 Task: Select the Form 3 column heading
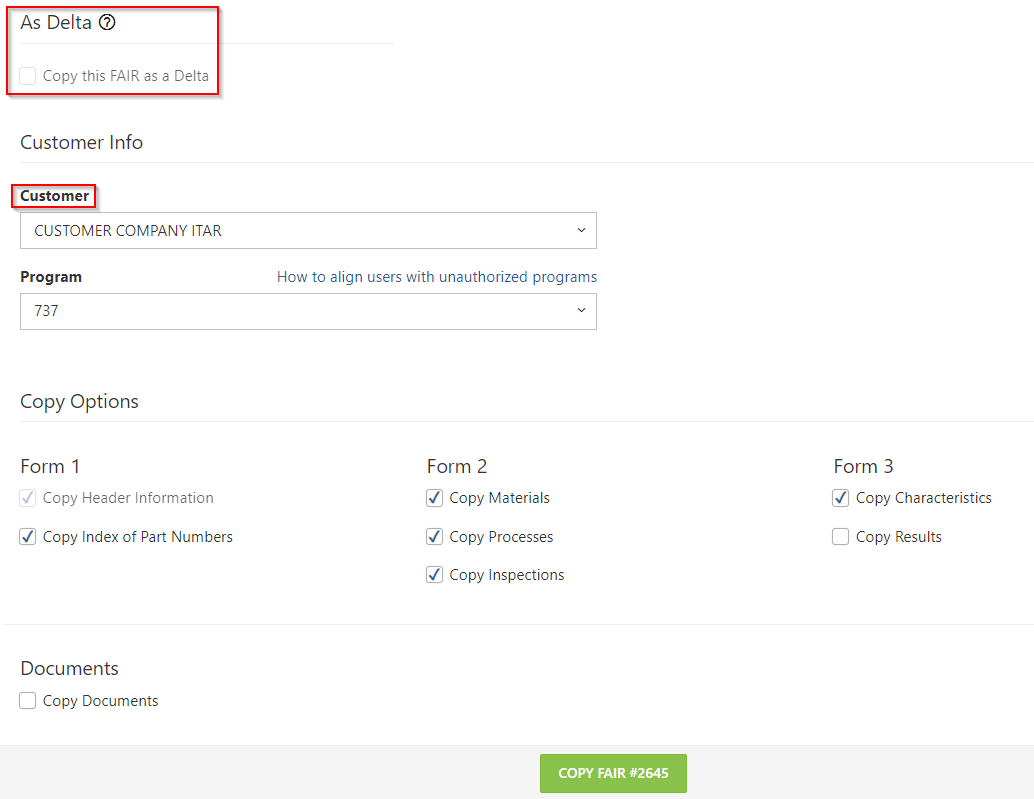(863, 466)
